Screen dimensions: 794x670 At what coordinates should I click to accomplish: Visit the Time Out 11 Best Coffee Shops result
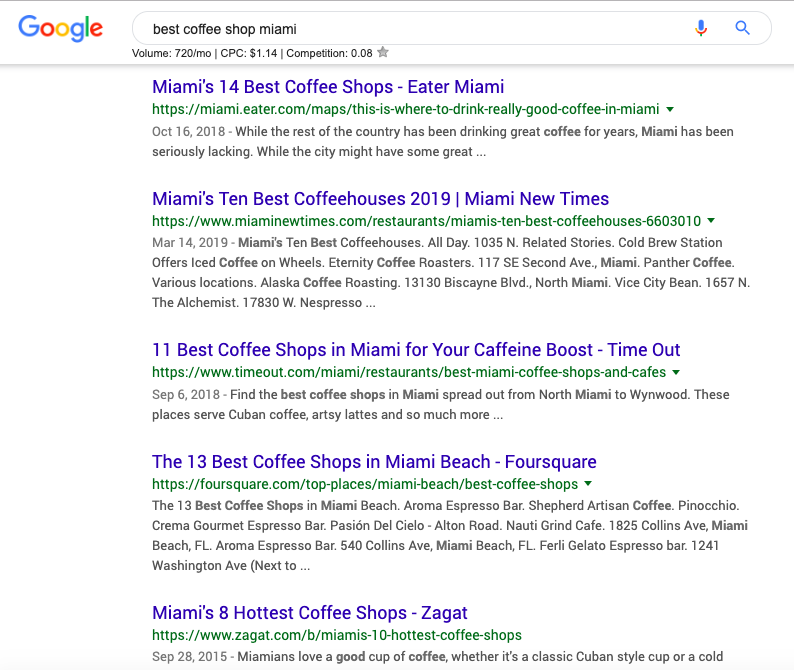pos(416,350)
